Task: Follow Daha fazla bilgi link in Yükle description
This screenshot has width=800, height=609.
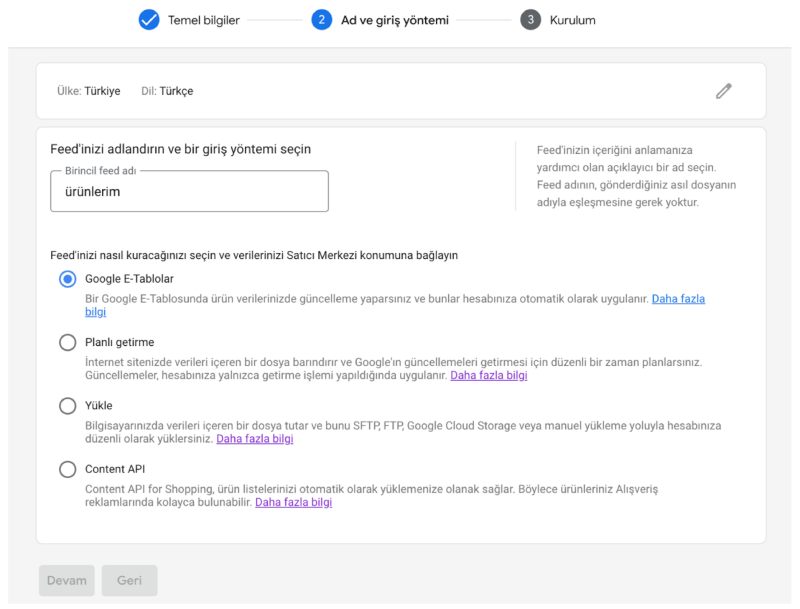Action: point(254,439)
